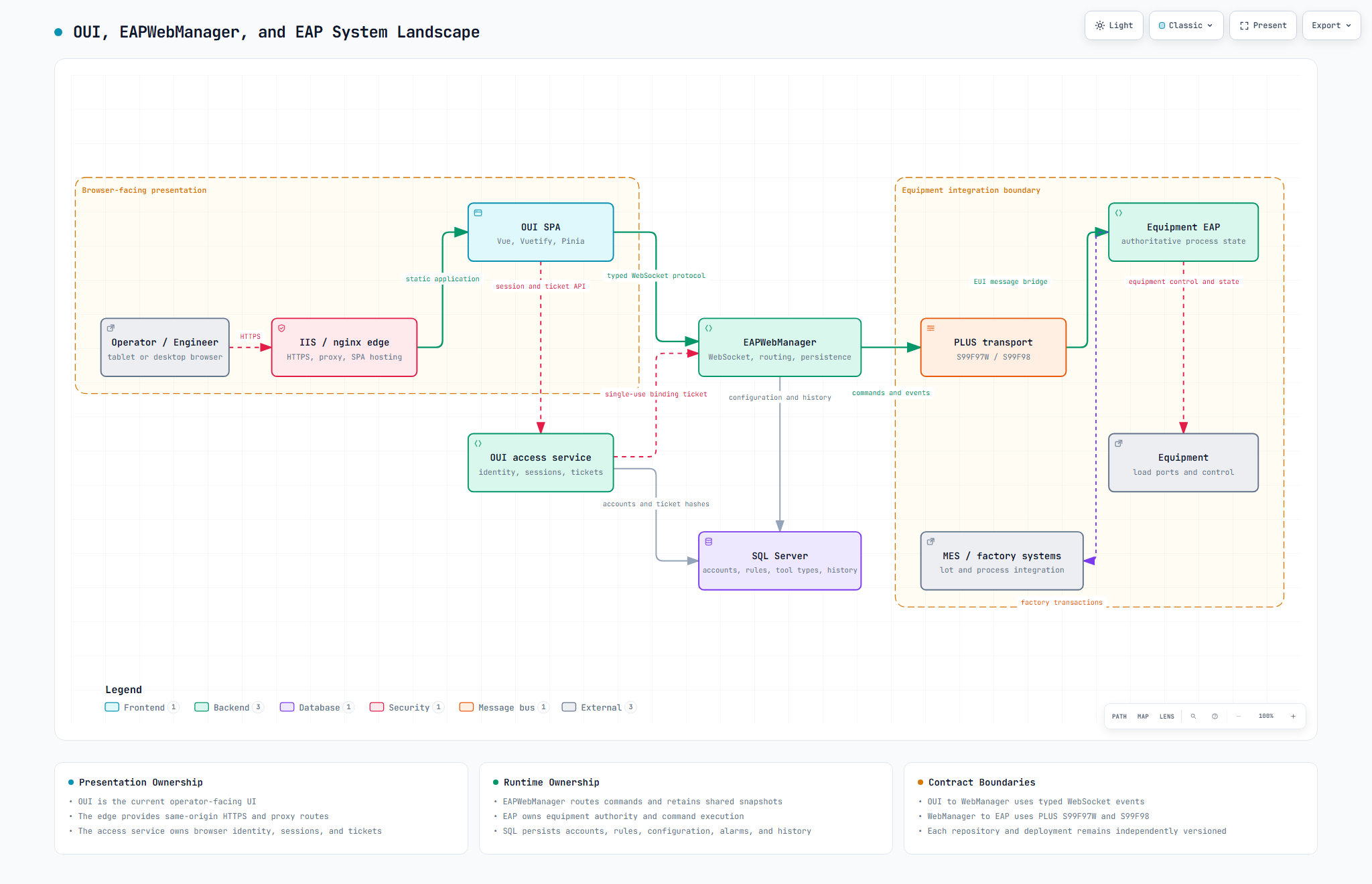The height and width of the screenshot is (884, 1372).
Task: Click the 'static application' edge label
Action: click(x=442, y=279)
